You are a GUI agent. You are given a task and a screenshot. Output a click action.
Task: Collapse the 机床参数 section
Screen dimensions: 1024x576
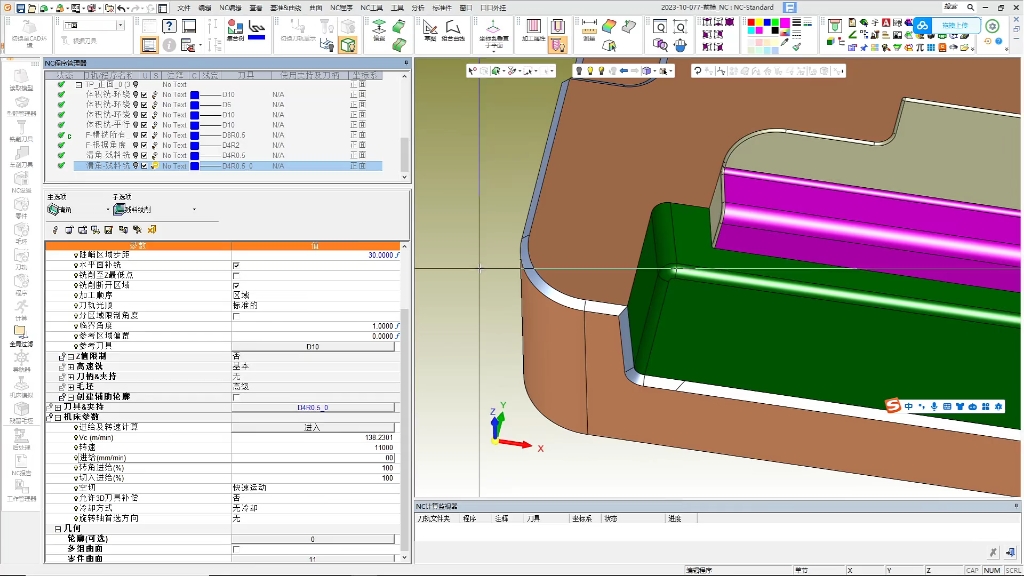point(57,417)
